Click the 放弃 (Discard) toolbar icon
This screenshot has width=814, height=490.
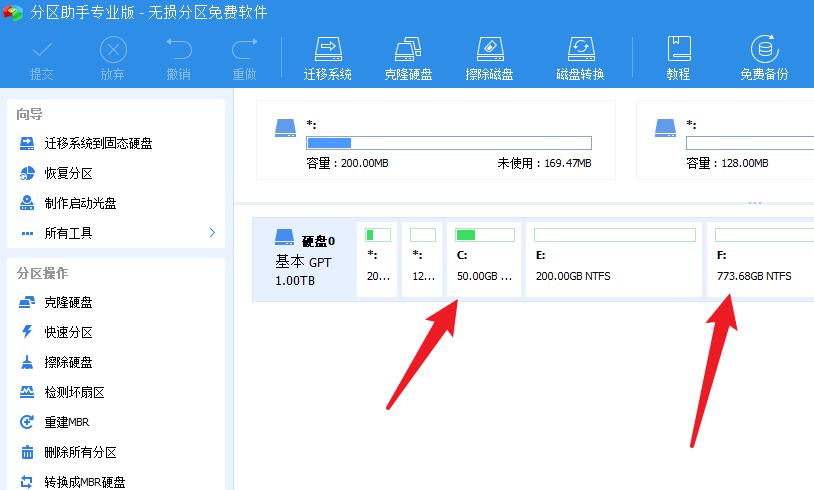(x=113, y=59)
